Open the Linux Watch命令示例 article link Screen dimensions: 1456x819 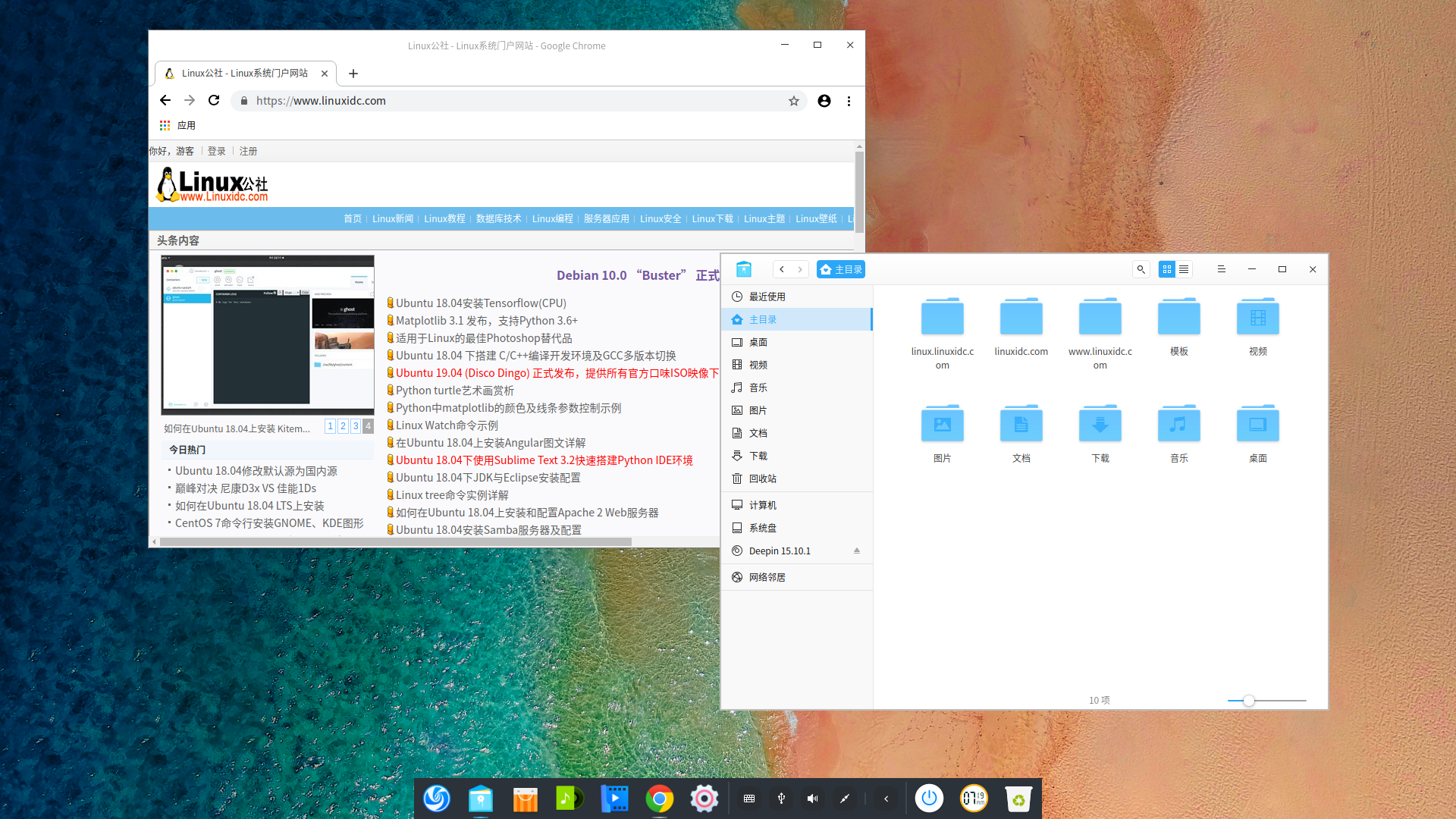click(447, 425)
